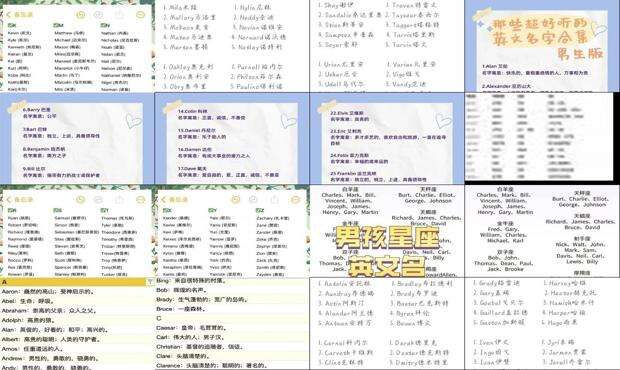Screen dimensions: 620x370
Task: Select the Brady row in the B list
Action: 232,299
